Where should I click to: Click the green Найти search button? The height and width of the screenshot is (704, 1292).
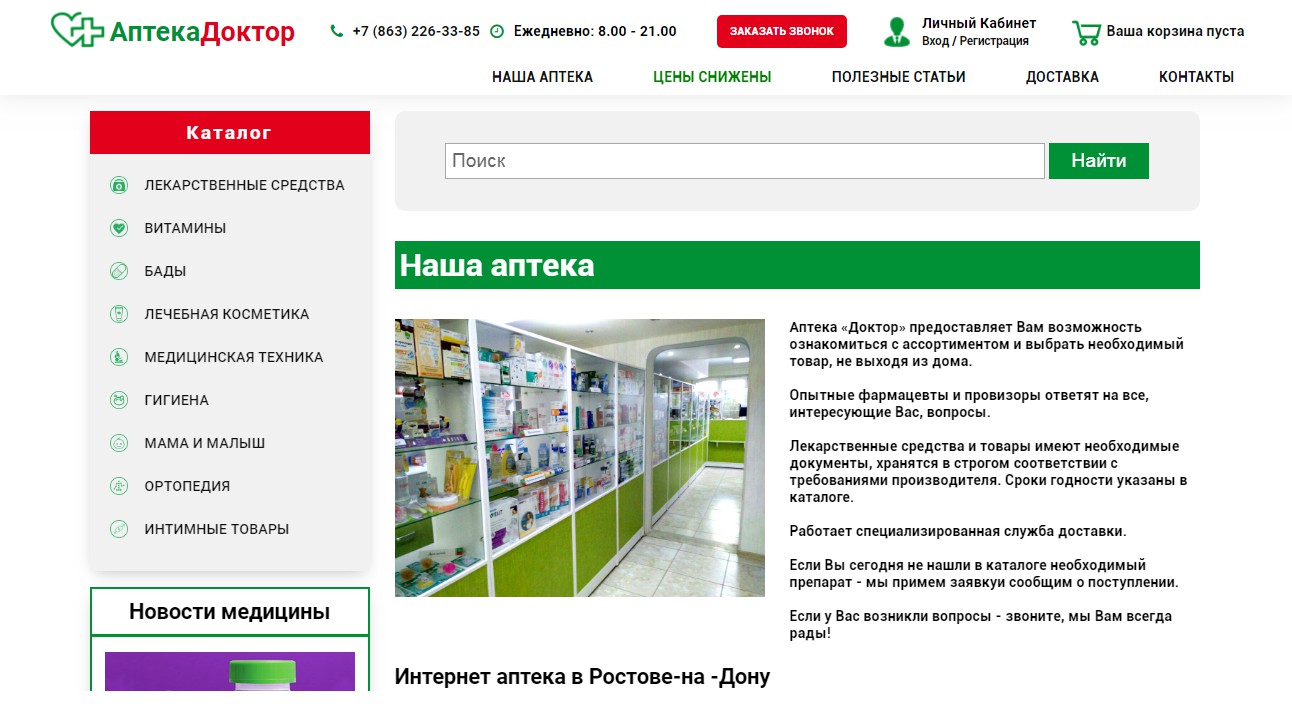tap(1099, 161)
